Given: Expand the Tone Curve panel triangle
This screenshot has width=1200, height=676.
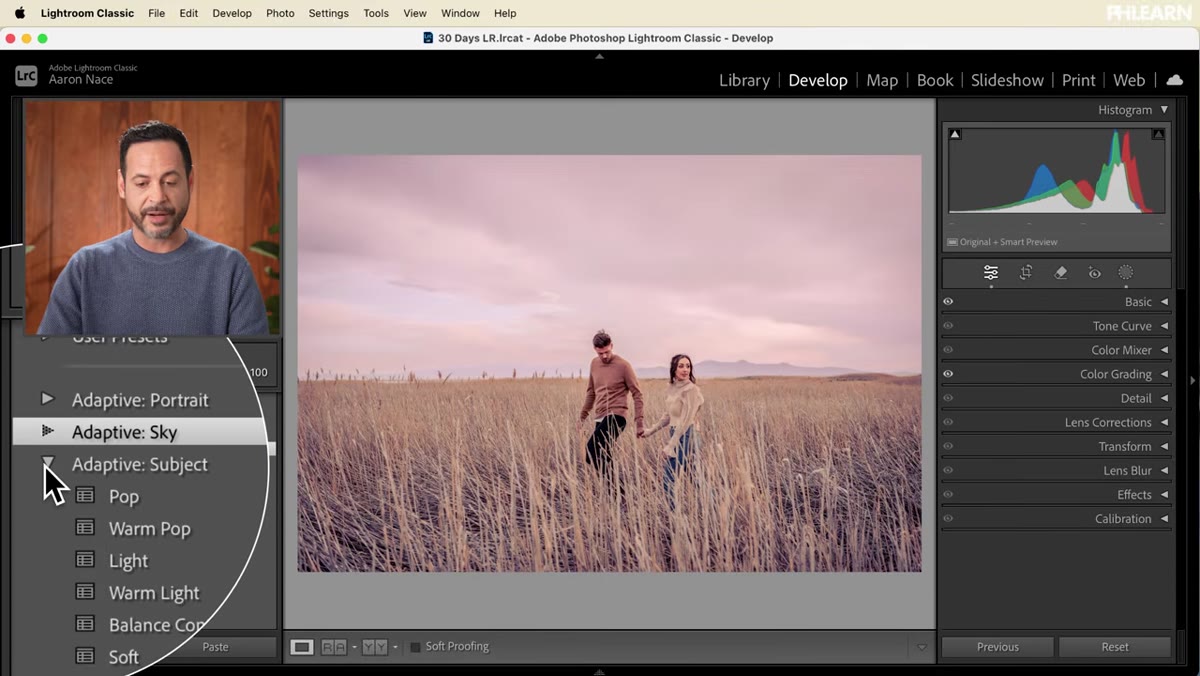Looking at the screenshot, I should point(1164,326).
